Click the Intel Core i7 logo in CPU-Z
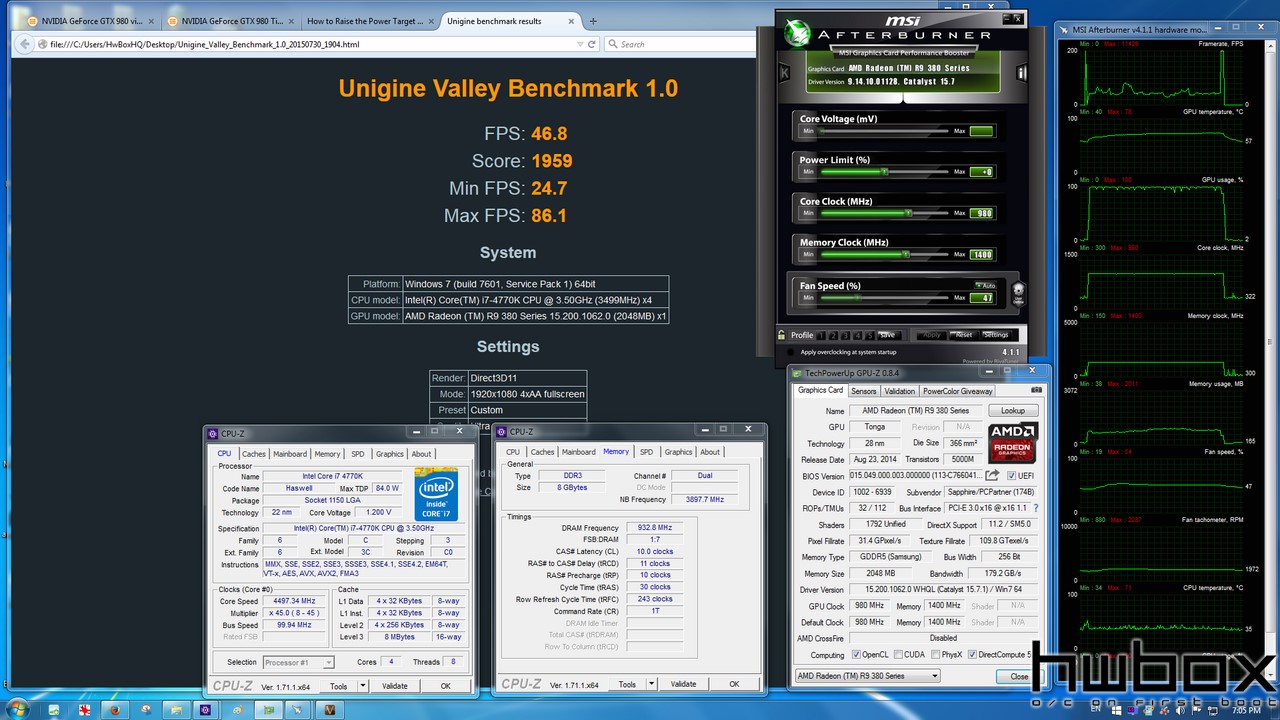1280x720 pixels. pos(436,494)
